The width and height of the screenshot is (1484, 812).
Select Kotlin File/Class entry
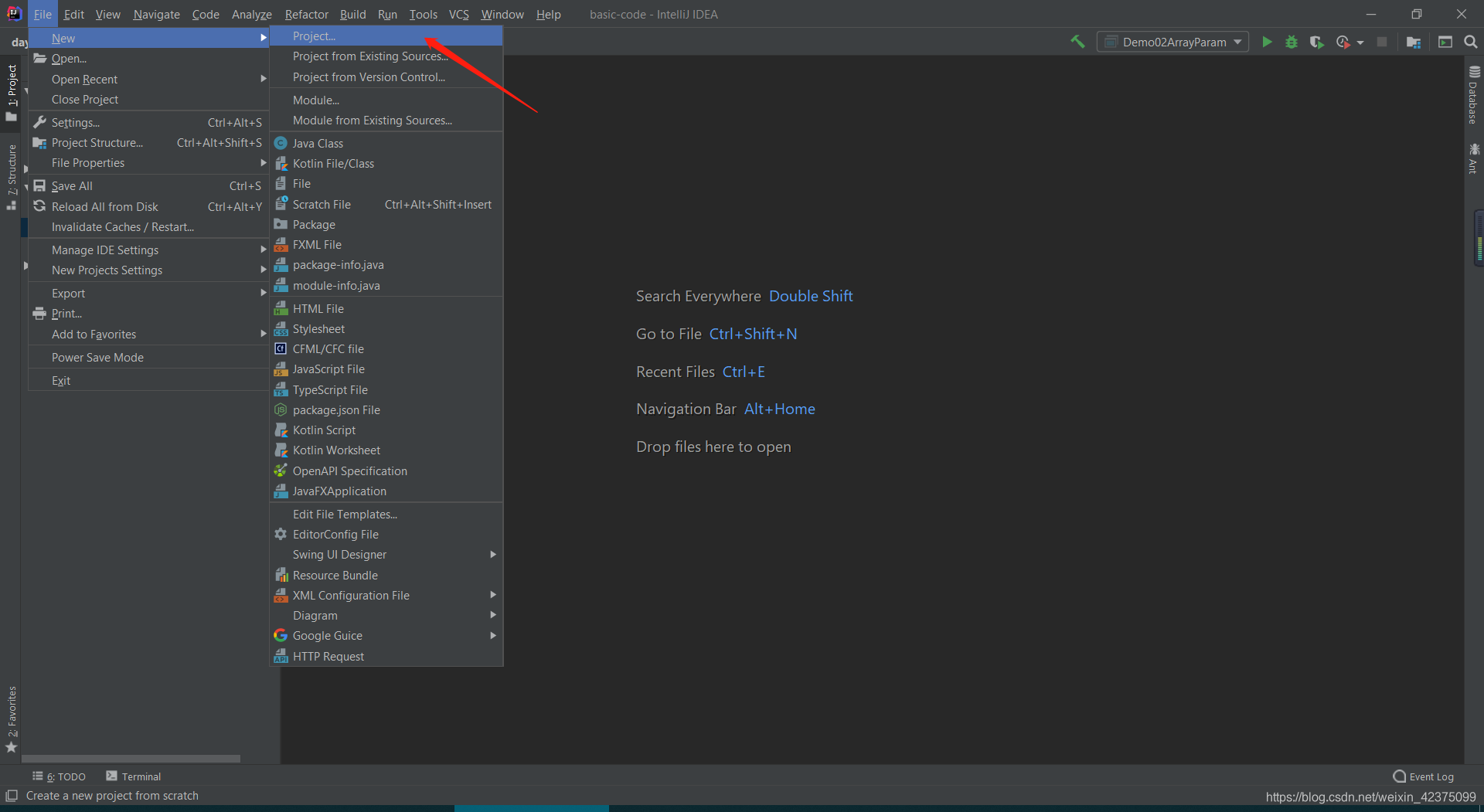(x=386, y=164)
